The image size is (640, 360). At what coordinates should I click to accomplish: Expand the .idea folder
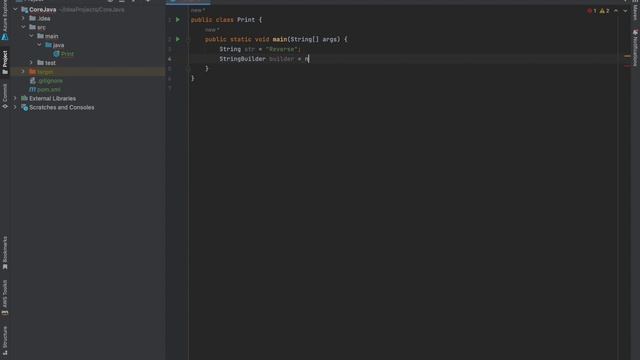23,18
